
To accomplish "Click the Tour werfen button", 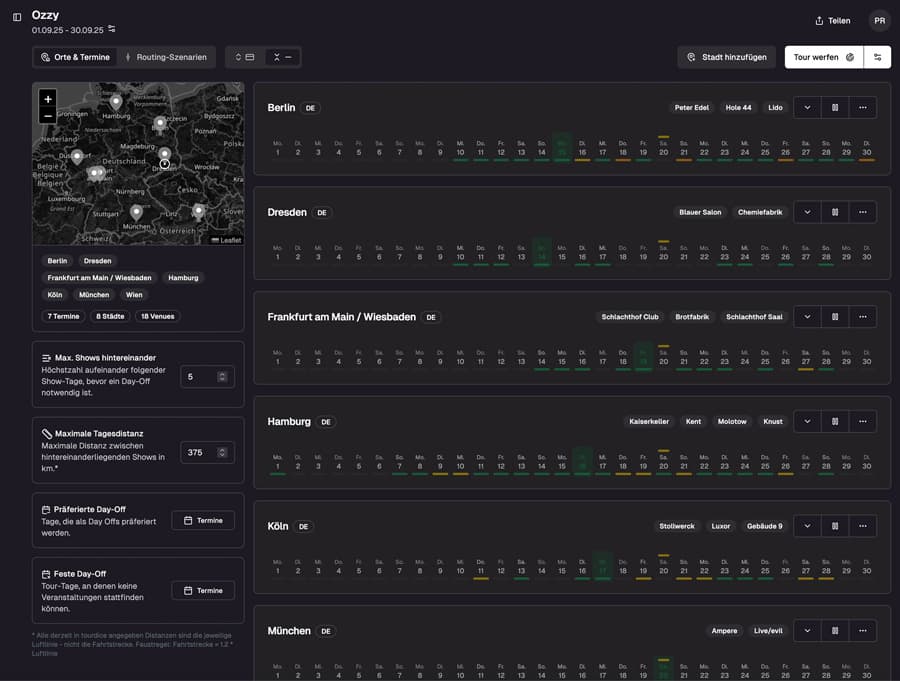I will [x=824, y=57].
